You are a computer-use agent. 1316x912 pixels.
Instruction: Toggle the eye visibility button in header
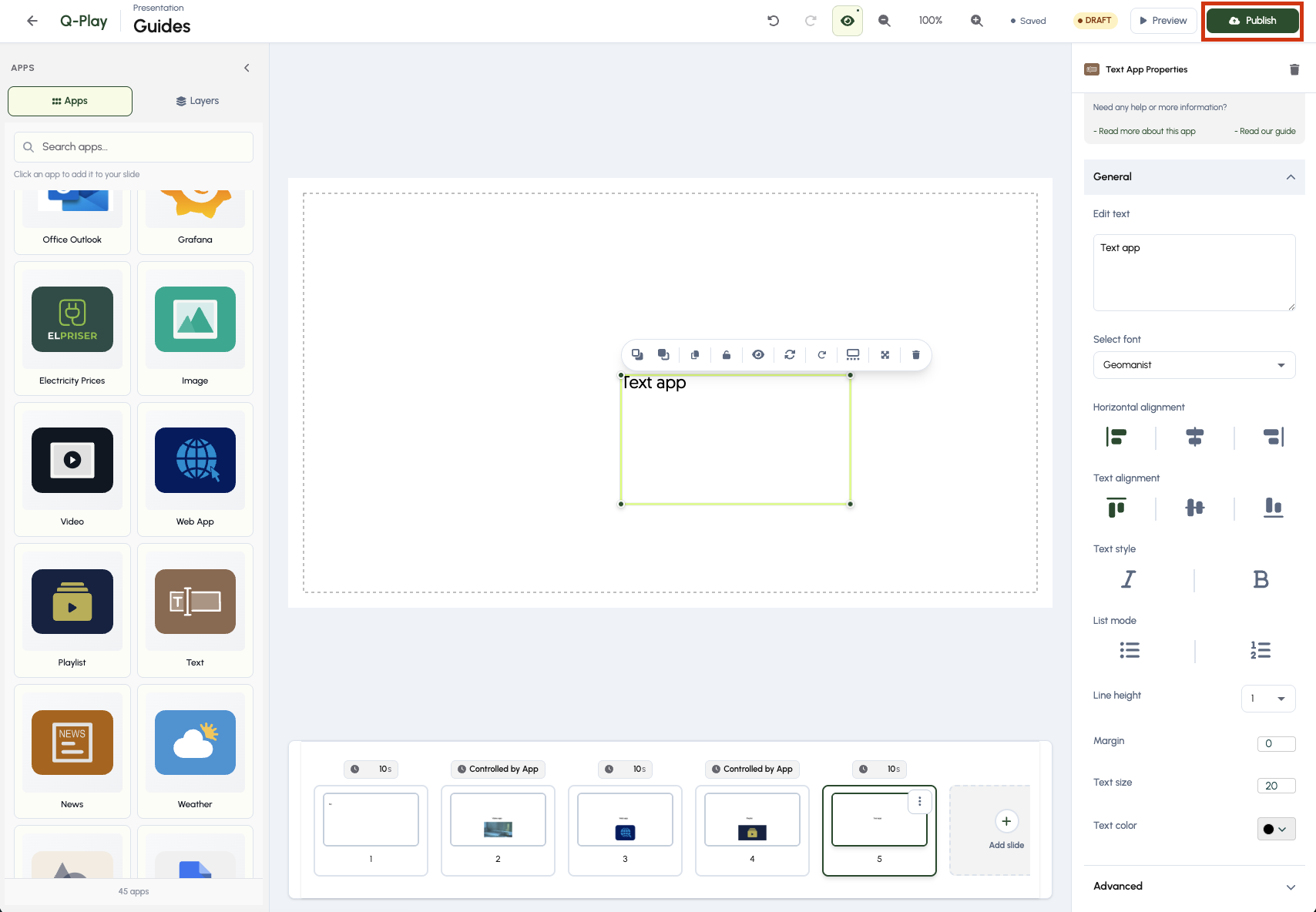pos(848,21)
